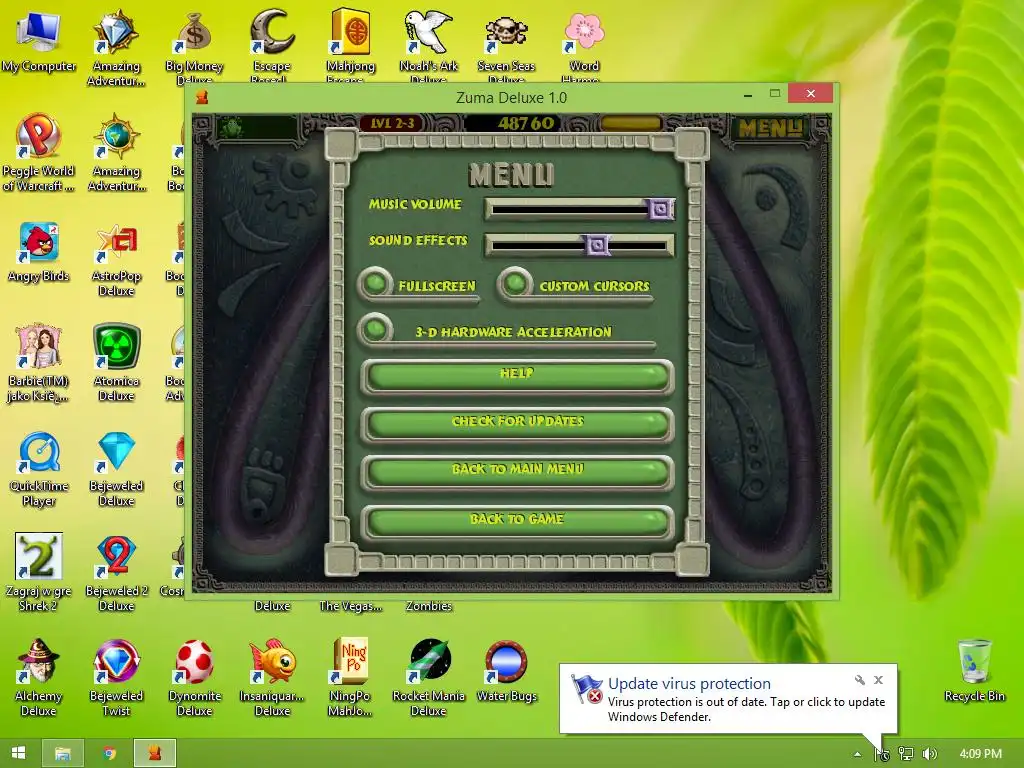Open the My Computer desktop icon
The height and width of the screenshot is (768, 1024).
[x=39, y=40]
